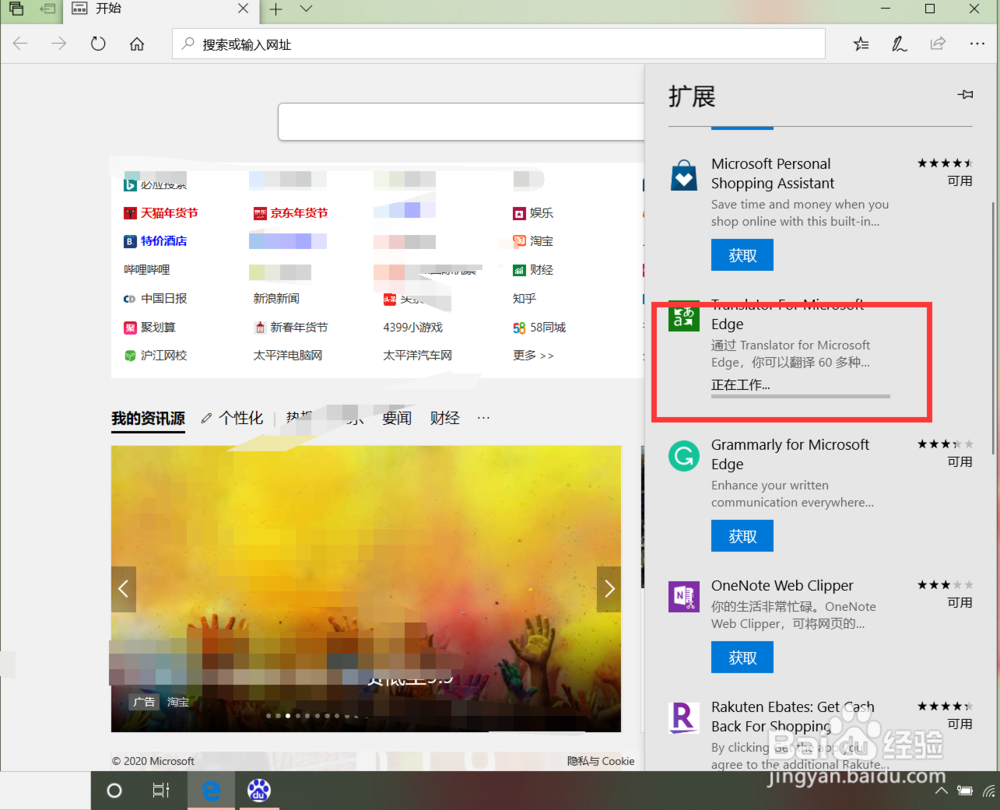Click the page search box
The width and height of the screenshot is (1000, 810).
[x=461, y=121]
